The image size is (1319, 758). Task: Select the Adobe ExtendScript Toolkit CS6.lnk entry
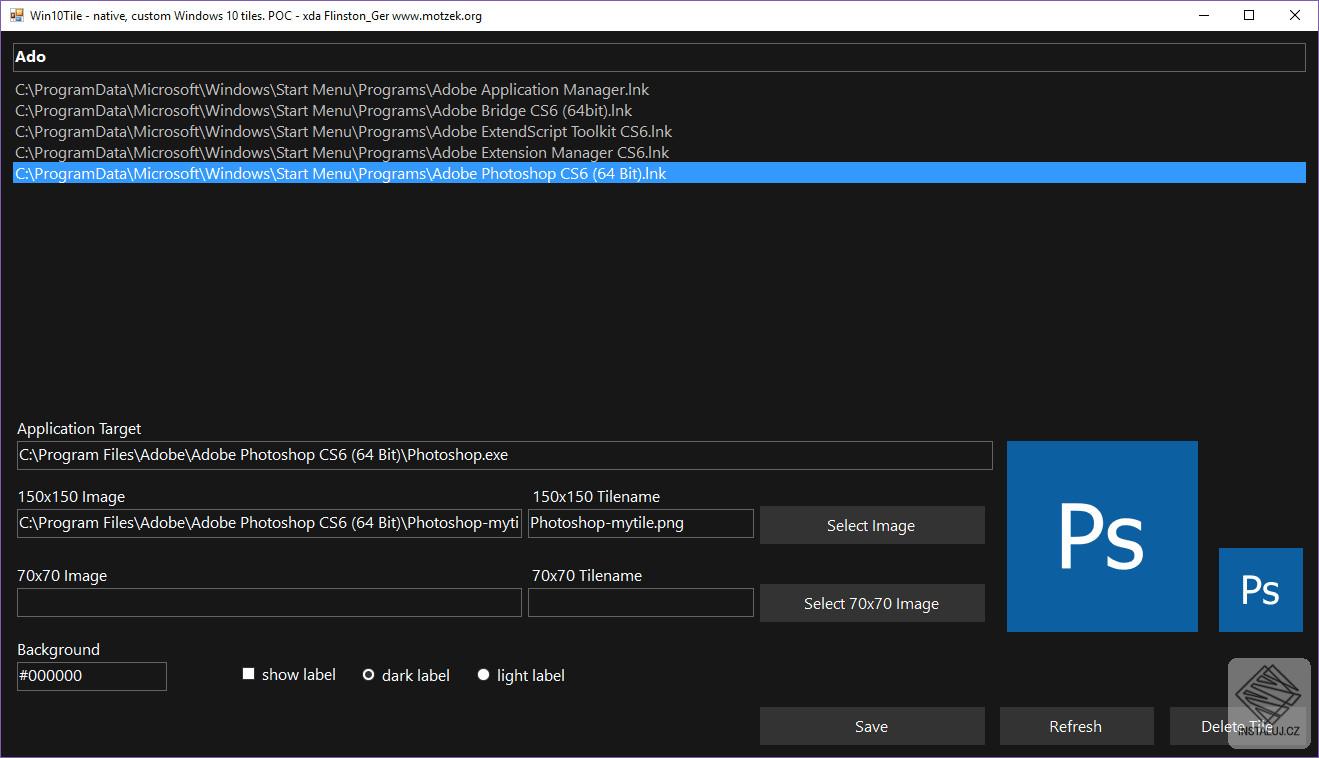click(x=342, y=131)
